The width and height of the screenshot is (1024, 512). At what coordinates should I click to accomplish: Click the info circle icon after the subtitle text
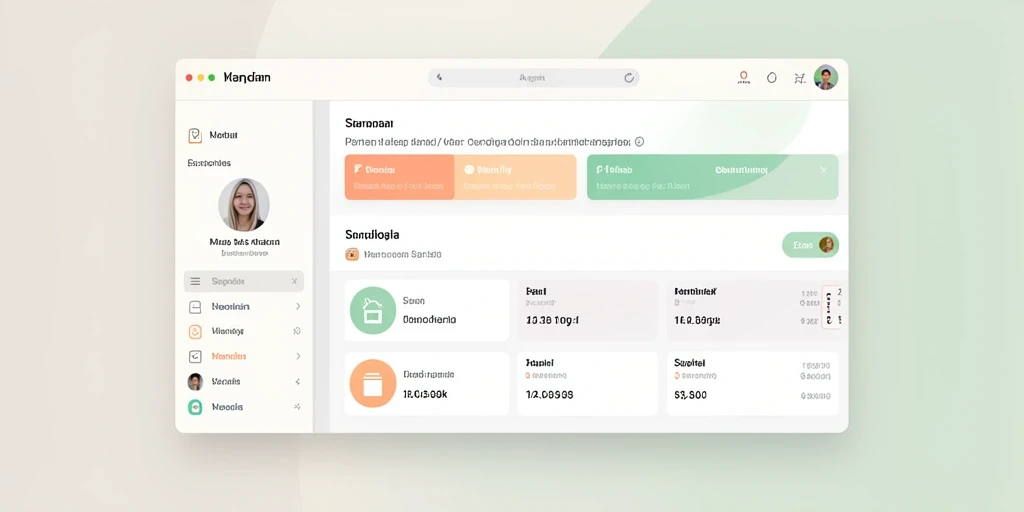click(639, 141)
